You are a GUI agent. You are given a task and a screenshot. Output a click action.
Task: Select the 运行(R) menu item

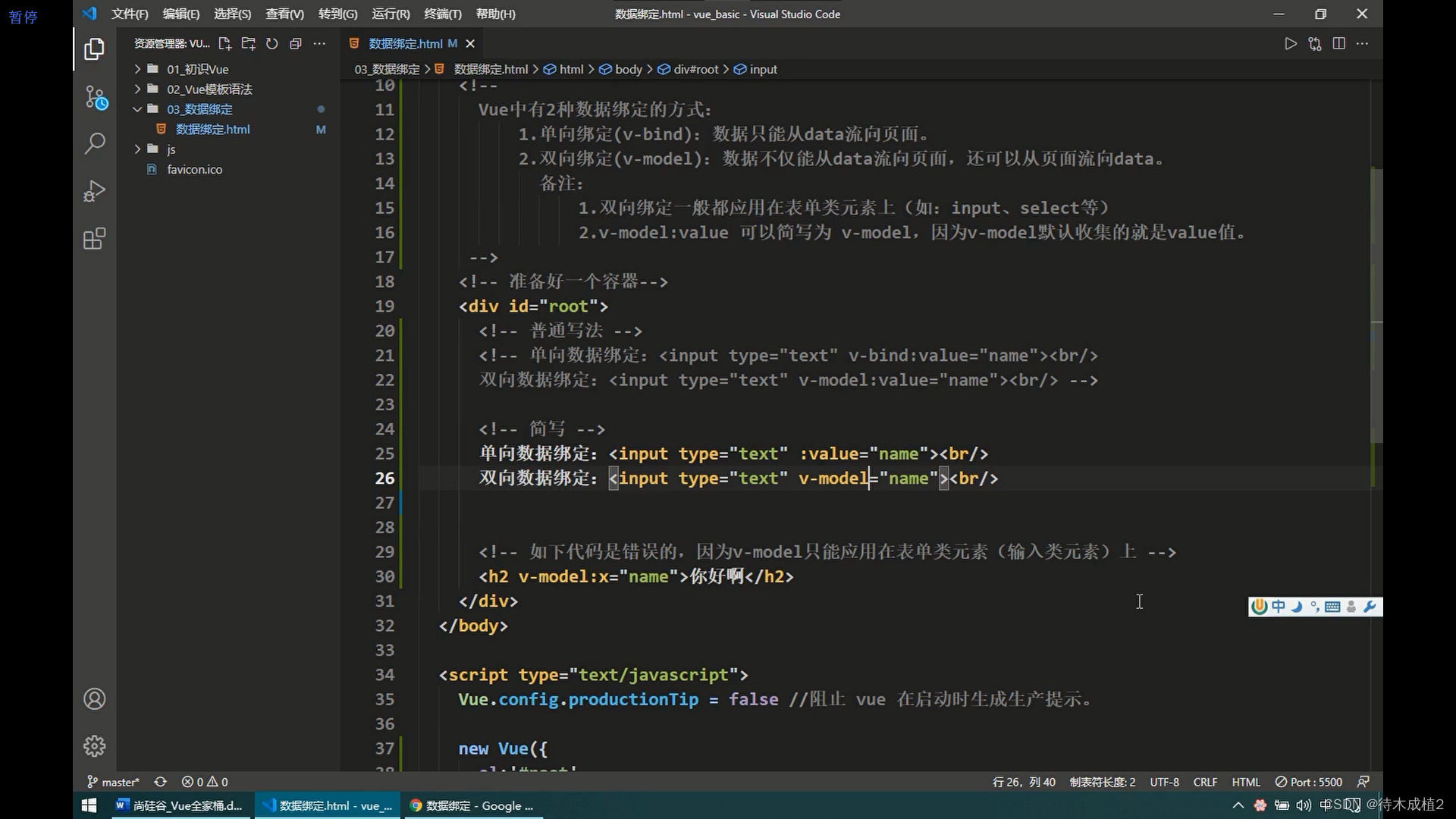(390, 14)
